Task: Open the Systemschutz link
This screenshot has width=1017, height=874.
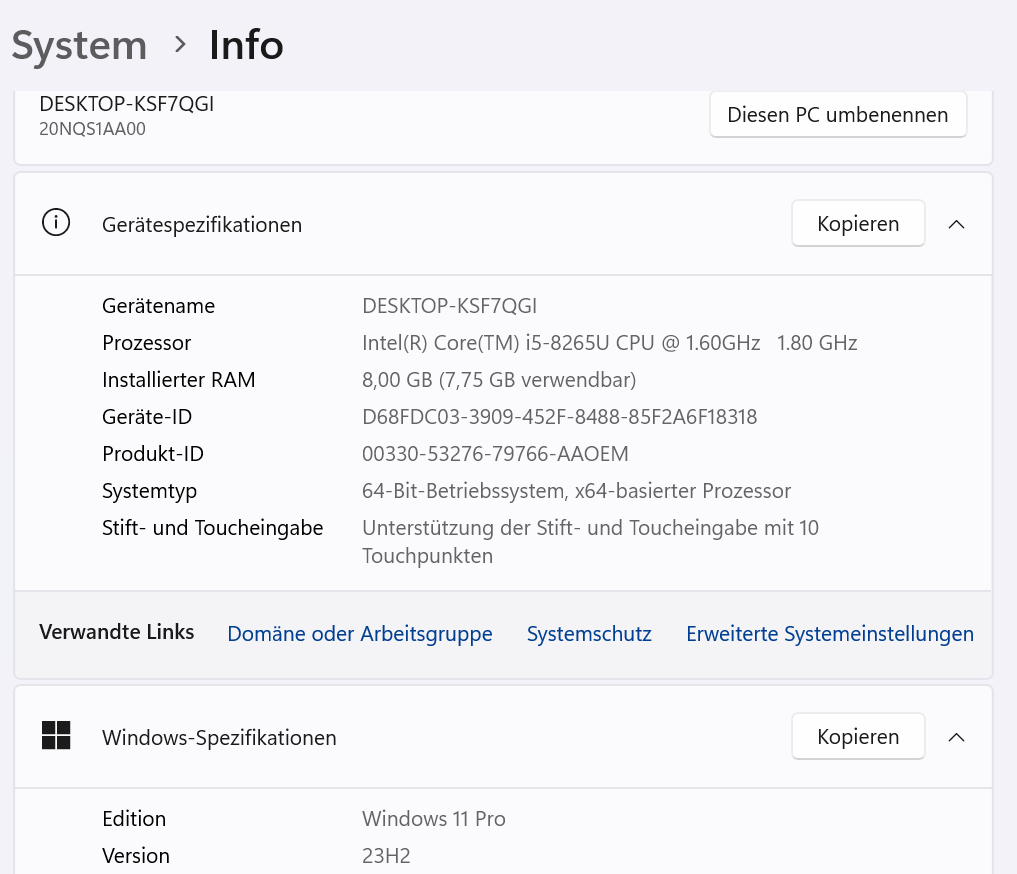Action: click(589, 633)
